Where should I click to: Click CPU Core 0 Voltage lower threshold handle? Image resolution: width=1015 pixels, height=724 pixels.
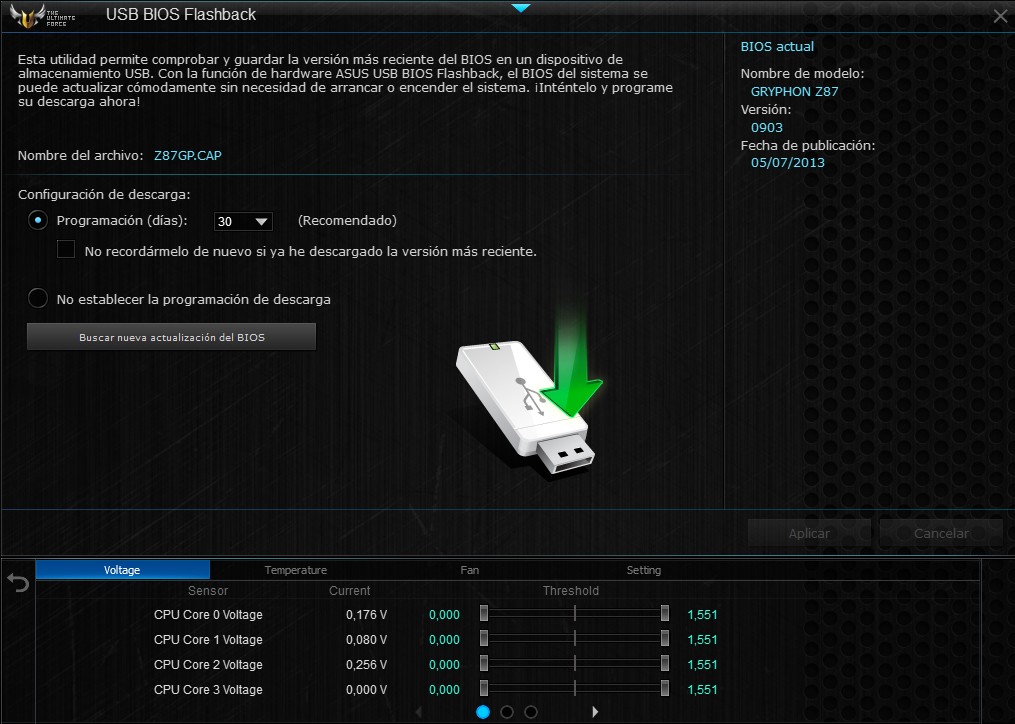484,614
